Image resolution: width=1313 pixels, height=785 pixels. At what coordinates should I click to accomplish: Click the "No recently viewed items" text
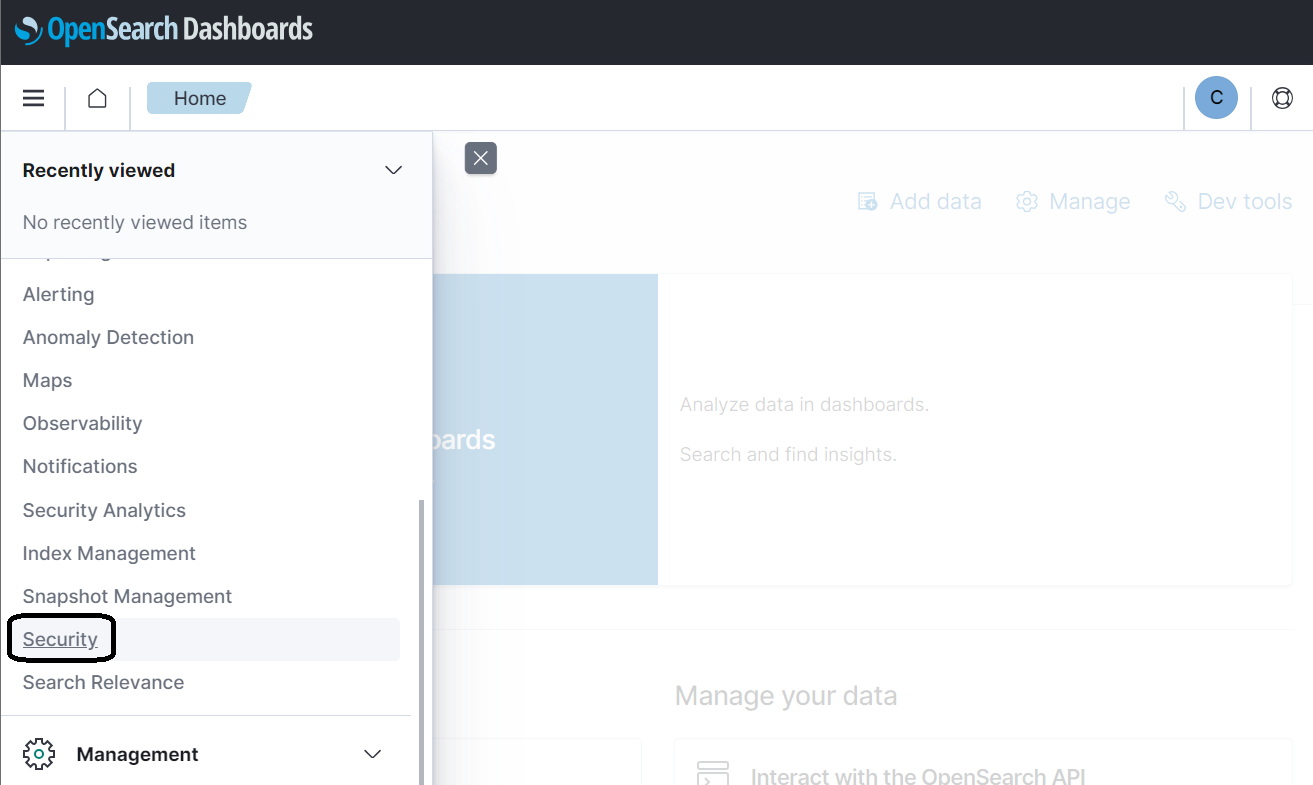coord(135,222)
